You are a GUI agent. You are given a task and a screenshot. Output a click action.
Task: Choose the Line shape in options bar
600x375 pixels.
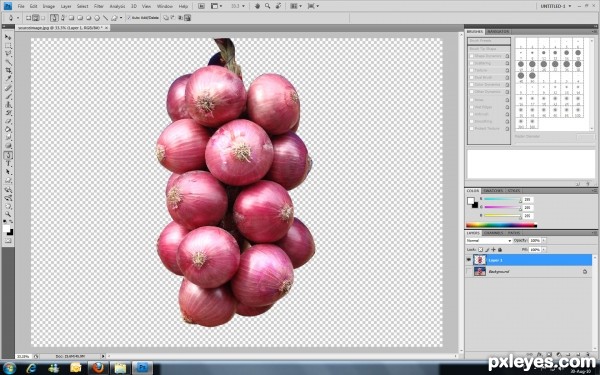(106, 18)
